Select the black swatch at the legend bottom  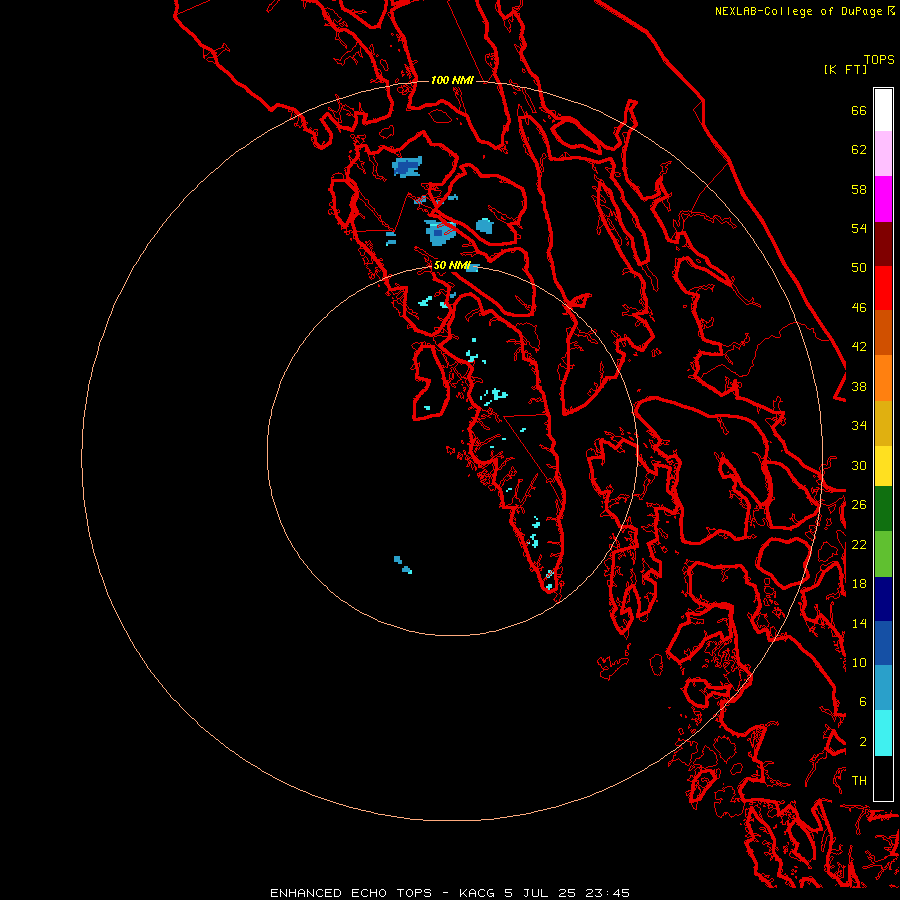pyautogui.click(x=883, y=778)
